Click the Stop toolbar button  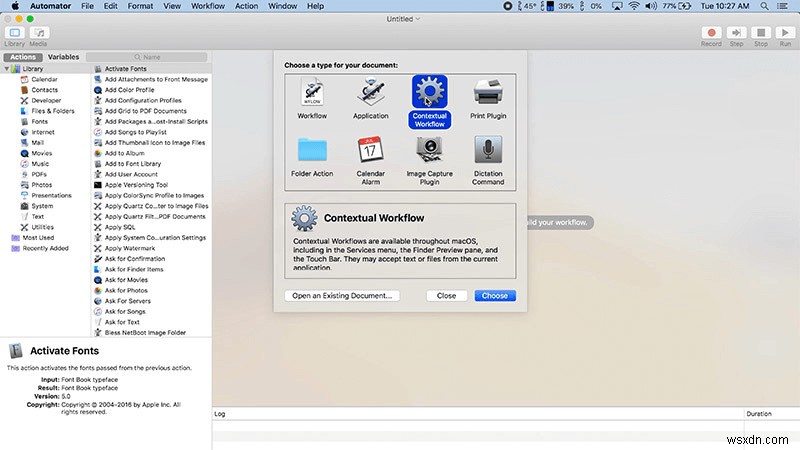pos(761,33)
